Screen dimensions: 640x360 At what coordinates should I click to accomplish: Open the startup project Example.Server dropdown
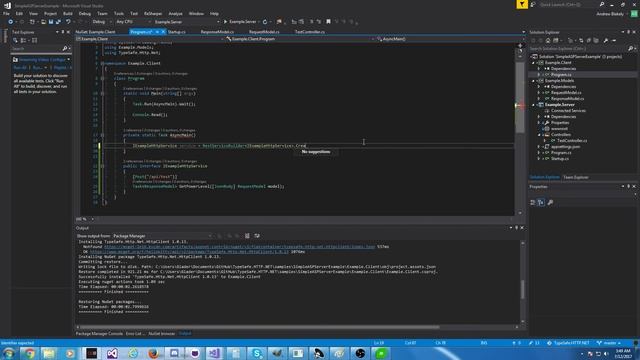187,22
